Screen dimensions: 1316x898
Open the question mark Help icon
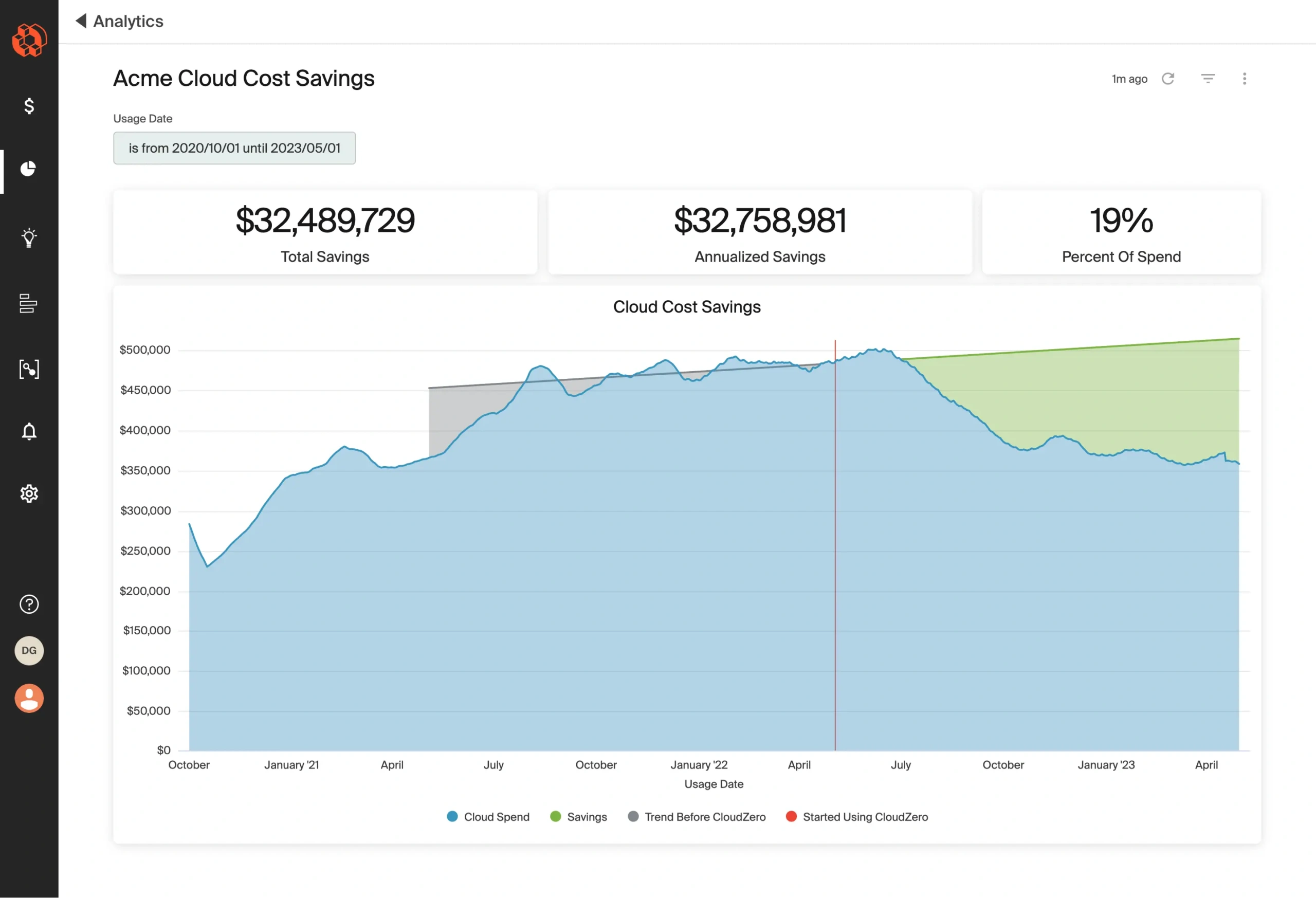(29, 604)
